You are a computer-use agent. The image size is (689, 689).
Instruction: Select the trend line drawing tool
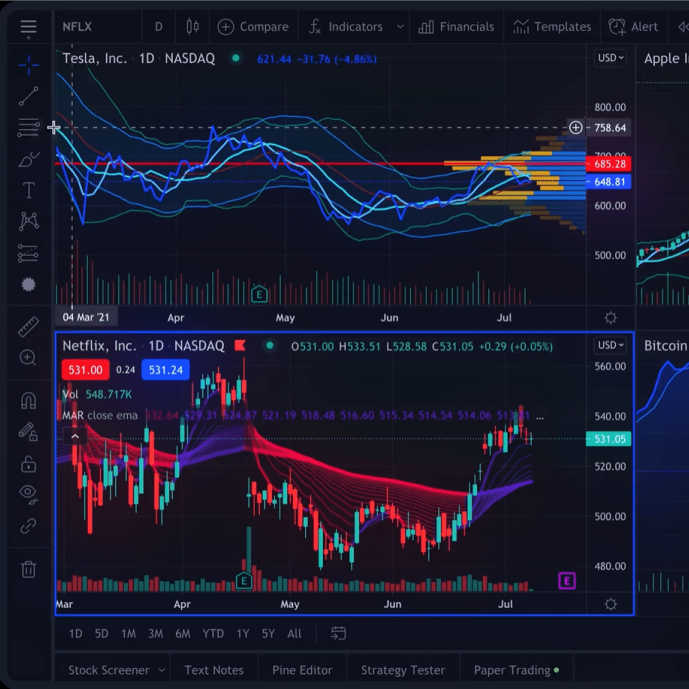point(29,96)
